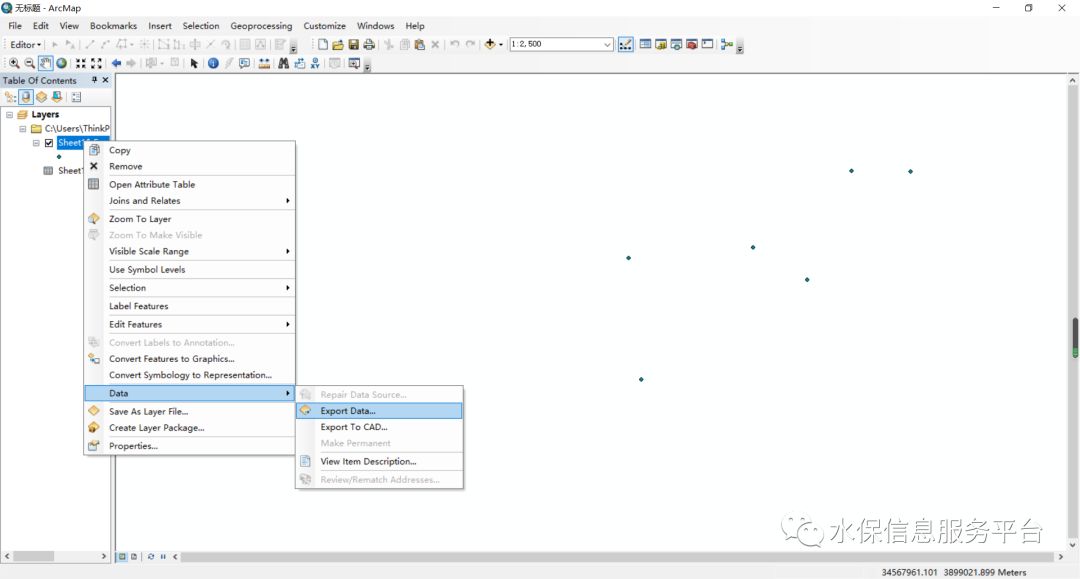Select the Zoom Out tool
1080x579 pixels.
(x=30, y=63)
